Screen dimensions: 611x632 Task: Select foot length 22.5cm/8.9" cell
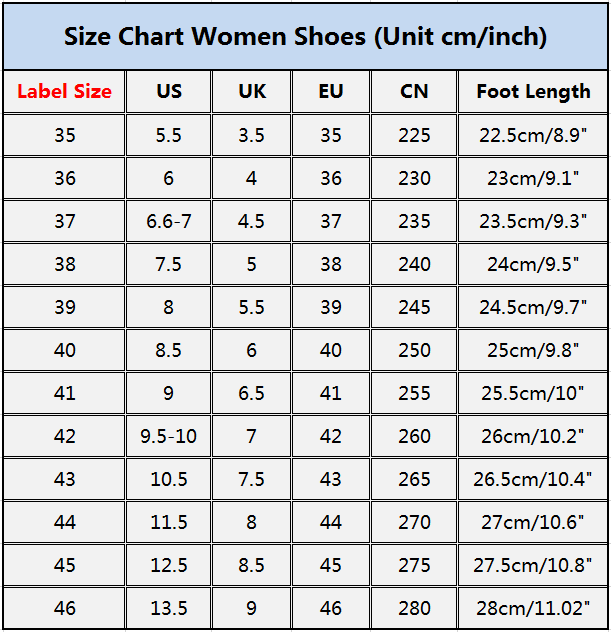533,135
